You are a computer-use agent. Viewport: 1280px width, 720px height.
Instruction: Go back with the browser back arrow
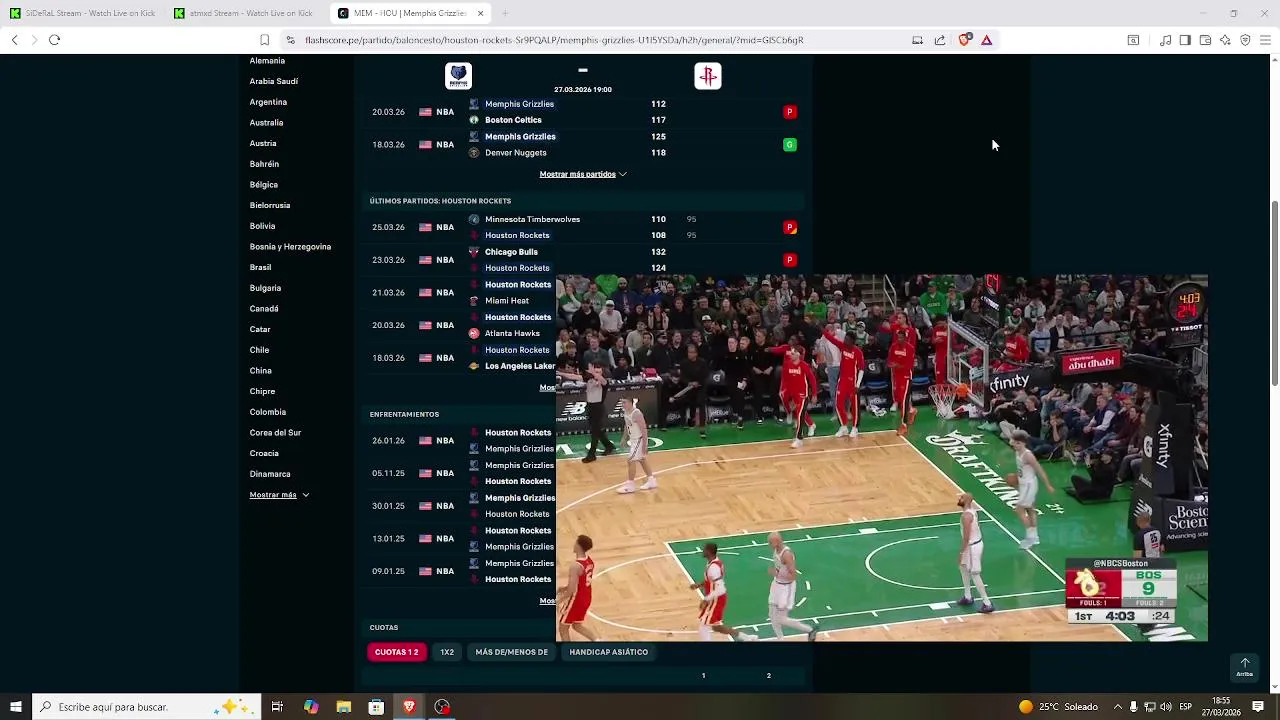tap(14, 40)
